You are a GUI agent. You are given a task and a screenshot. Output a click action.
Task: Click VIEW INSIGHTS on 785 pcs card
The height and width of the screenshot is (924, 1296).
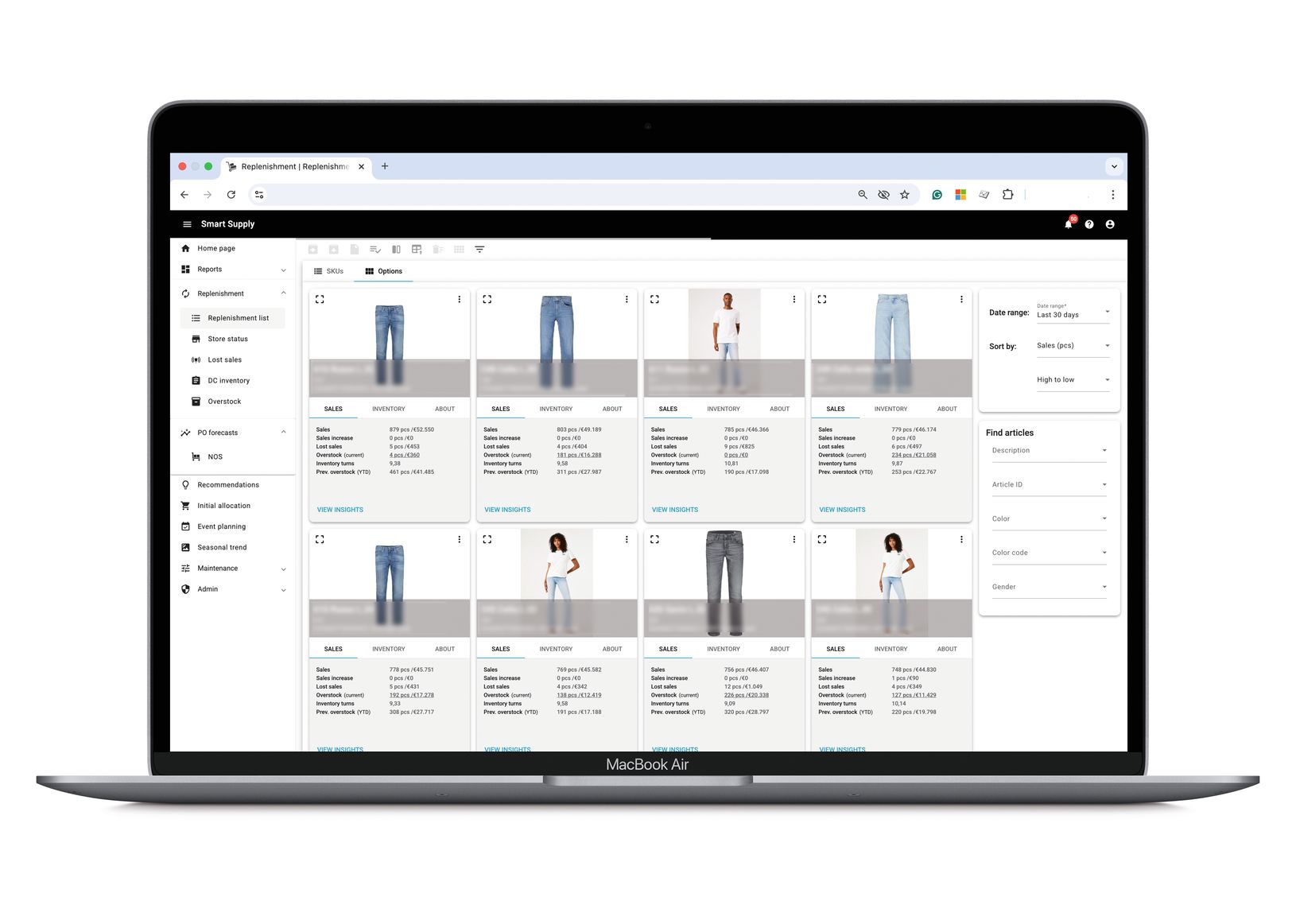click(x=675, y=511)
